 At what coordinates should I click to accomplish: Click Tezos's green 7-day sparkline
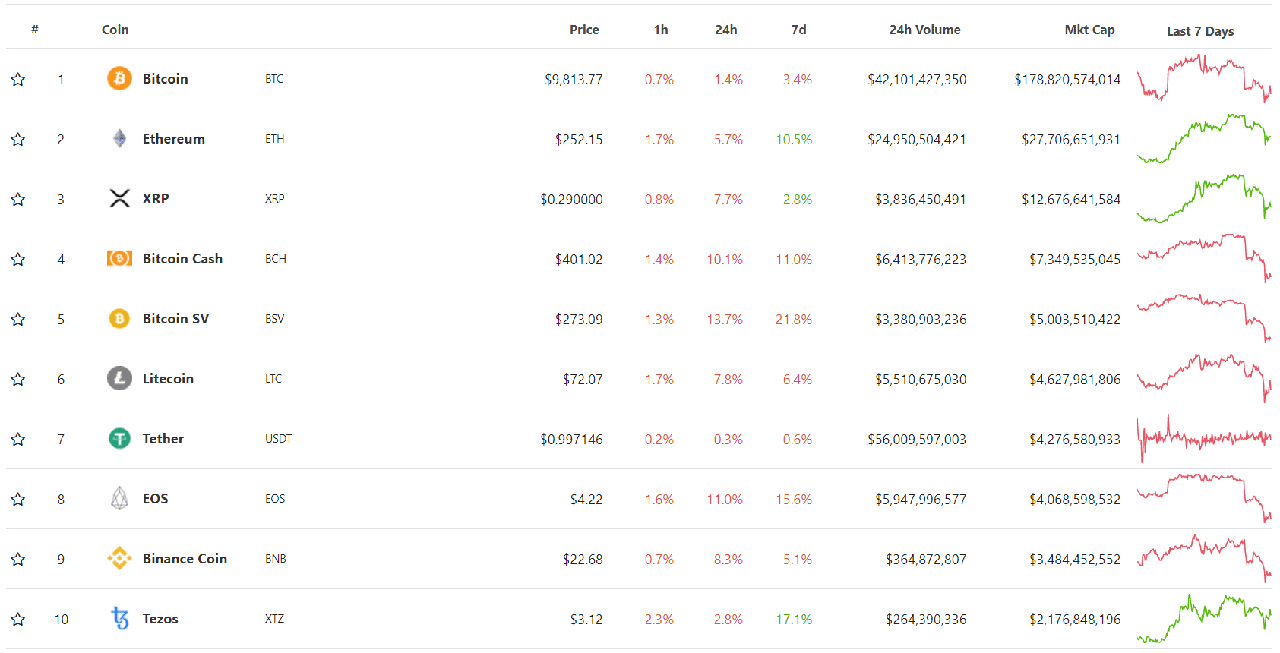1204,619
